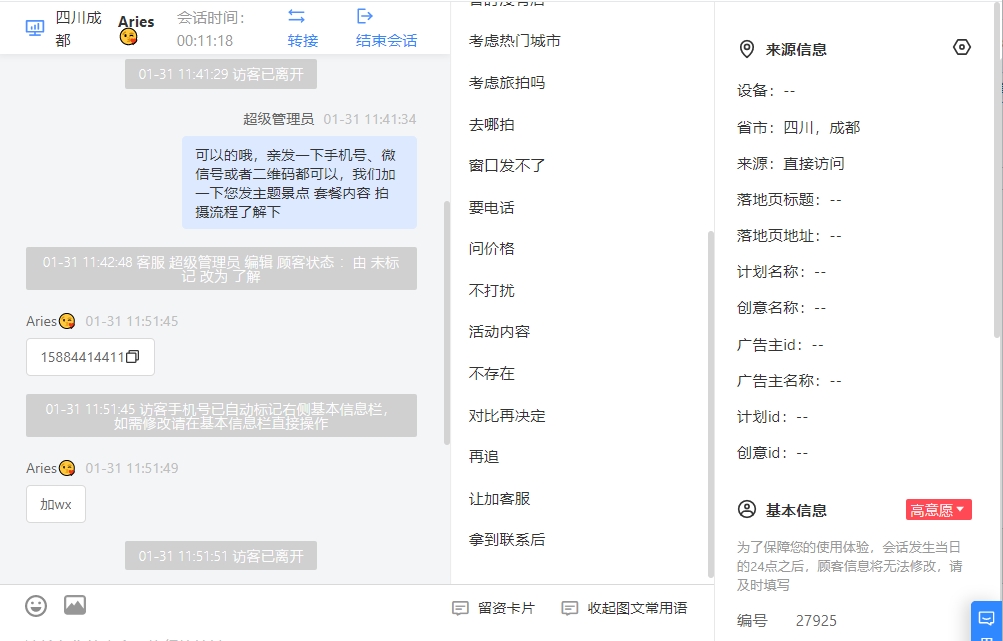The image size is (1003, 641).
Task: Click the 广告主名称 row
Action: pyautogui.click(x=789, y=381)
